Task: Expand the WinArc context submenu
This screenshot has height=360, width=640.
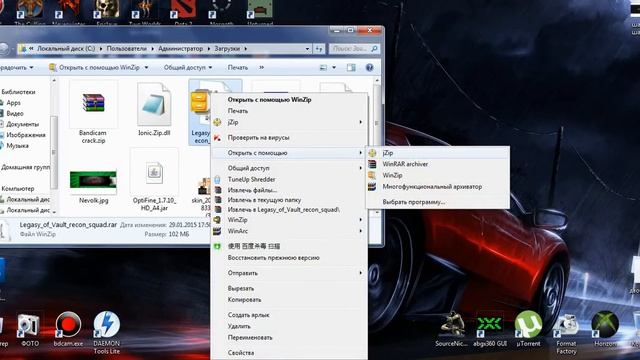Action: pos(289,231)
